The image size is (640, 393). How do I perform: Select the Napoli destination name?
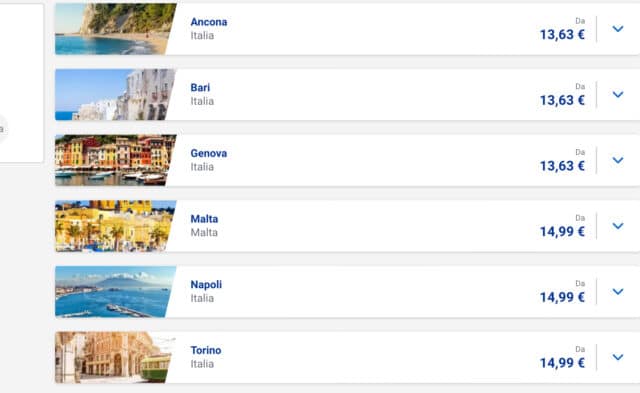tap(206, 284)
